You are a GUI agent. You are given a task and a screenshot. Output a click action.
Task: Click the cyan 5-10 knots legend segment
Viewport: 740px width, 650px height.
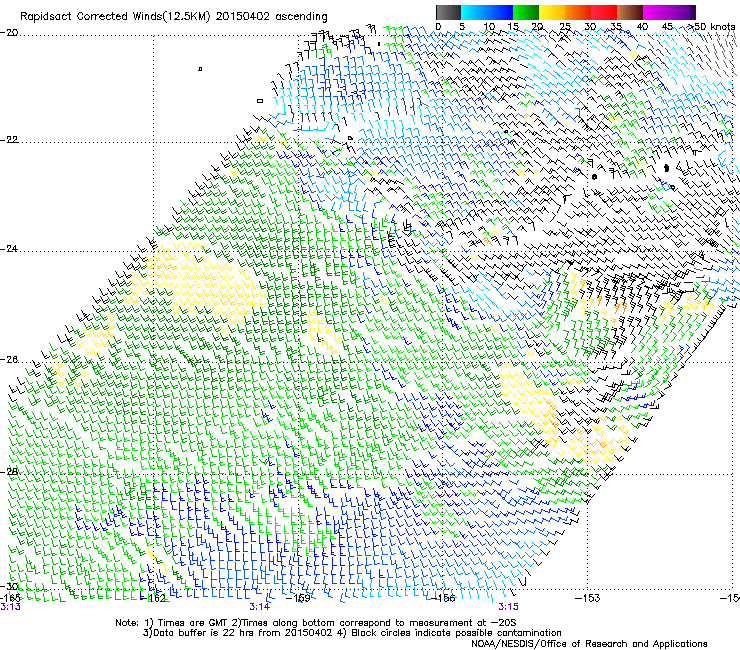point(474,12)
